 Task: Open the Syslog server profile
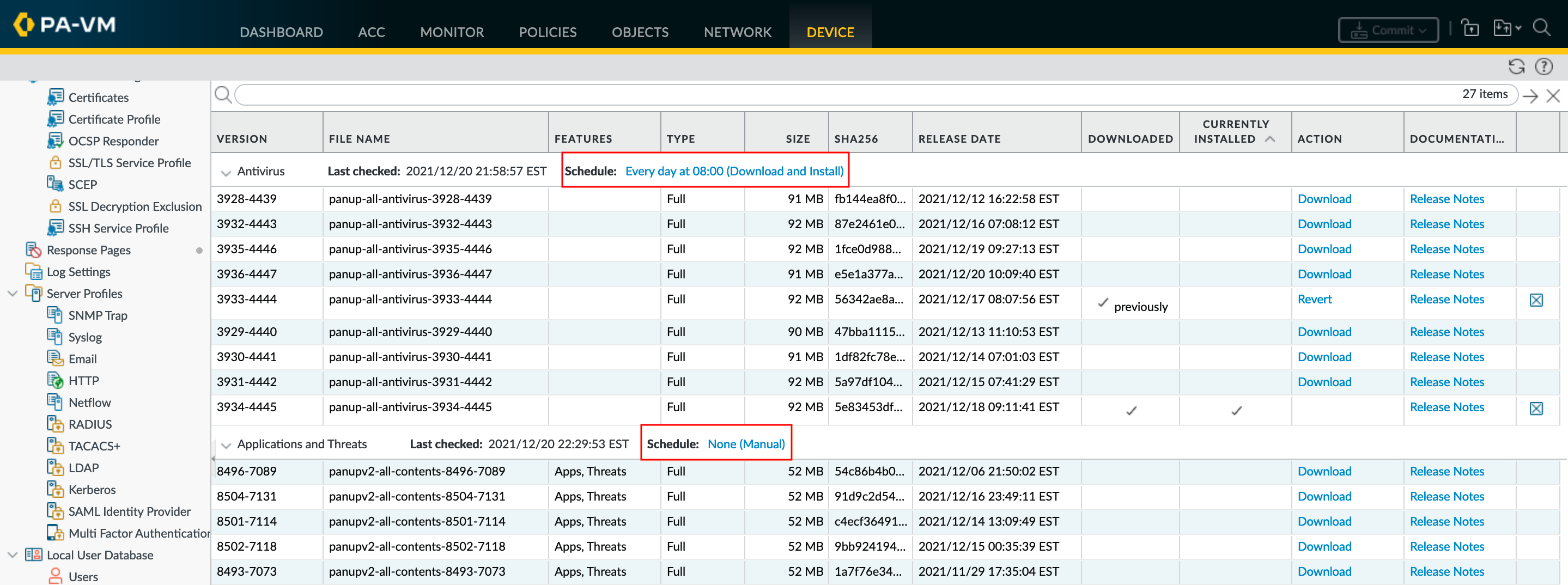[84, 337]
